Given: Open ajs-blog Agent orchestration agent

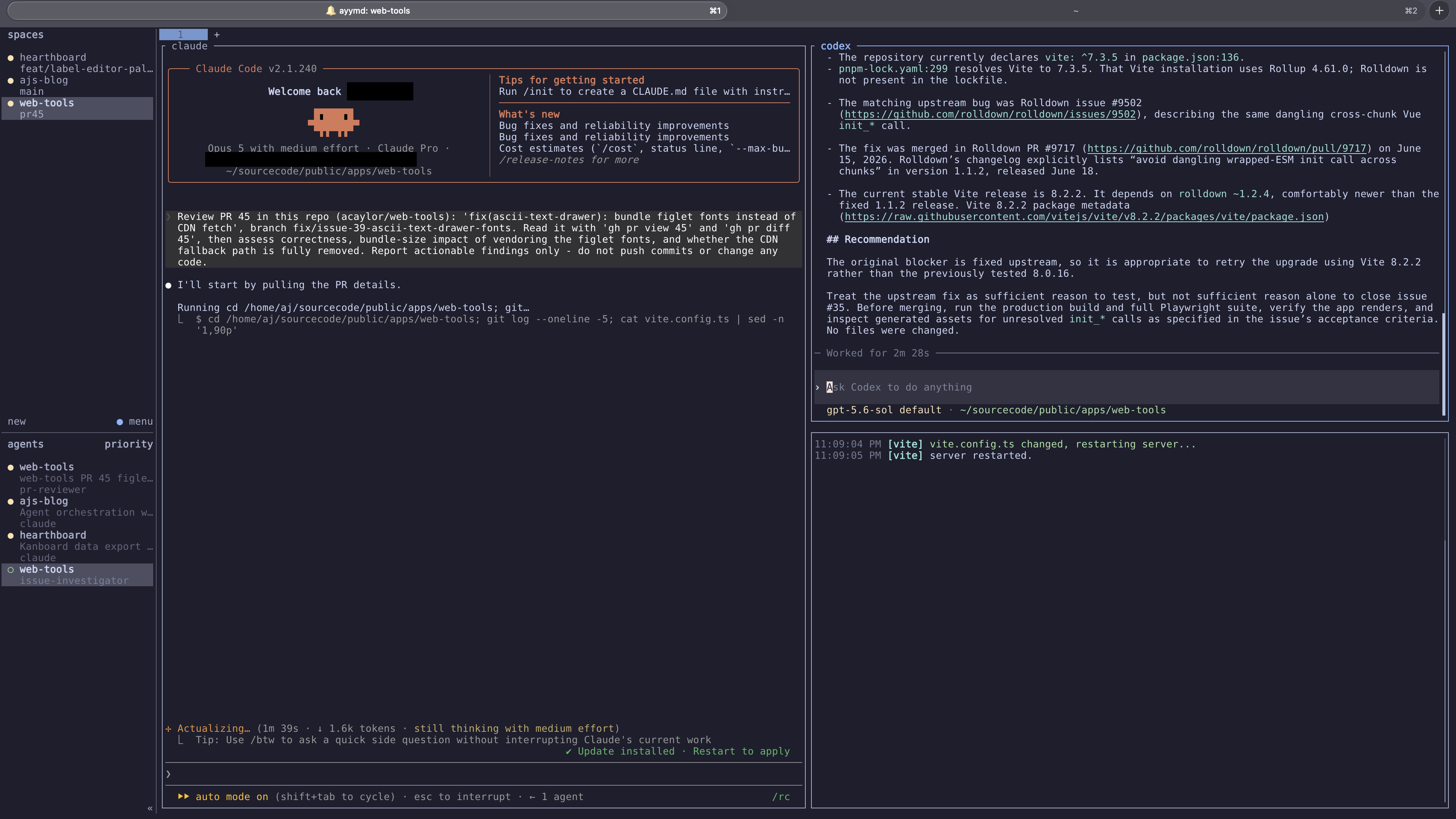Looking at the screenshot, I should [77, 512].
